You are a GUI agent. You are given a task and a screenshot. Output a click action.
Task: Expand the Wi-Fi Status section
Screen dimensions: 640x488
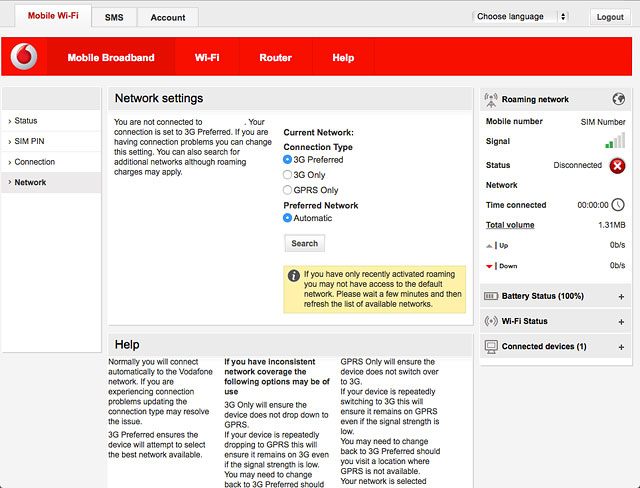pos(621,322)
